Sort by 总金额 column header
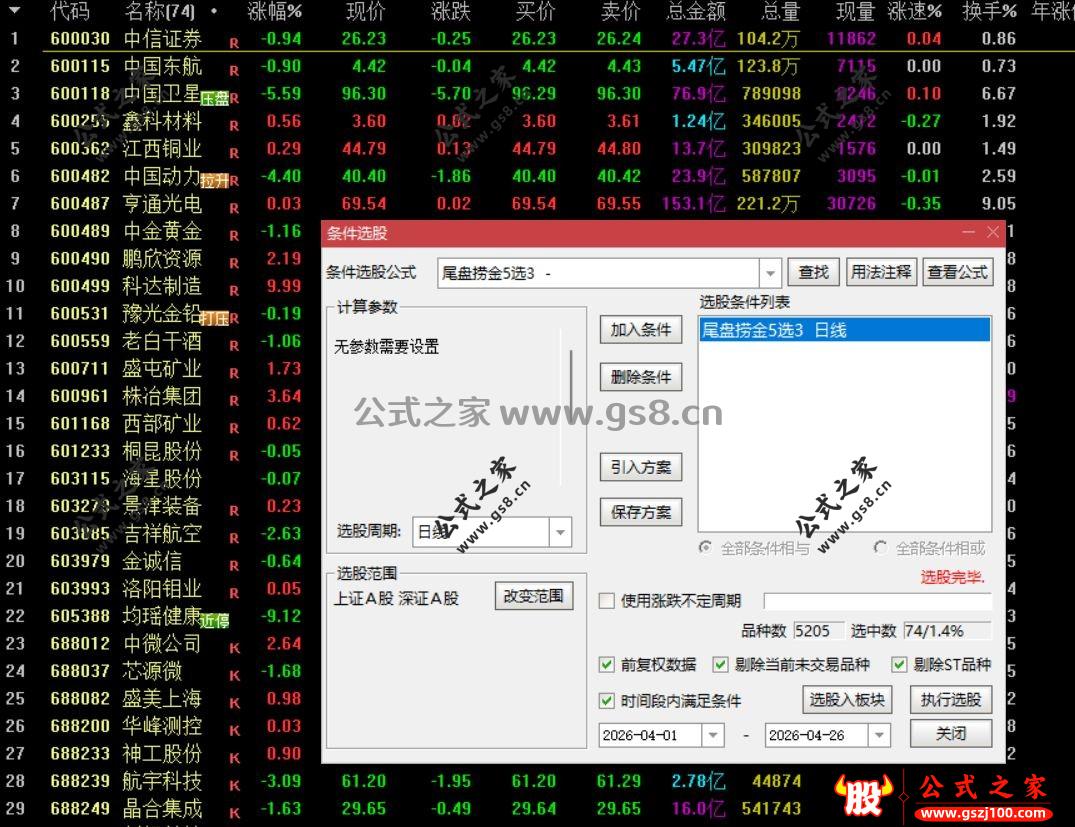This screenshot has width=1075, height=827. (696, 11)
